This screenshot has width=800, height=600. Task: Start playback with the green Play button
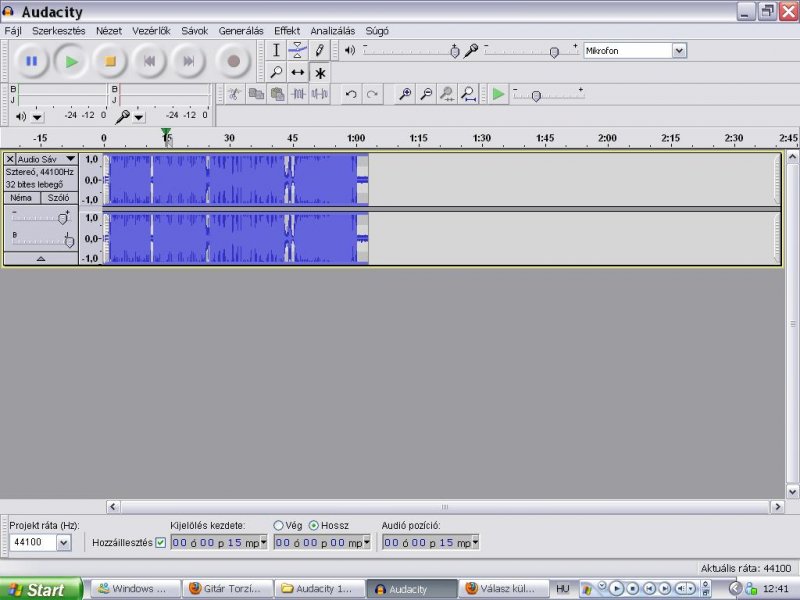point(71,61)
